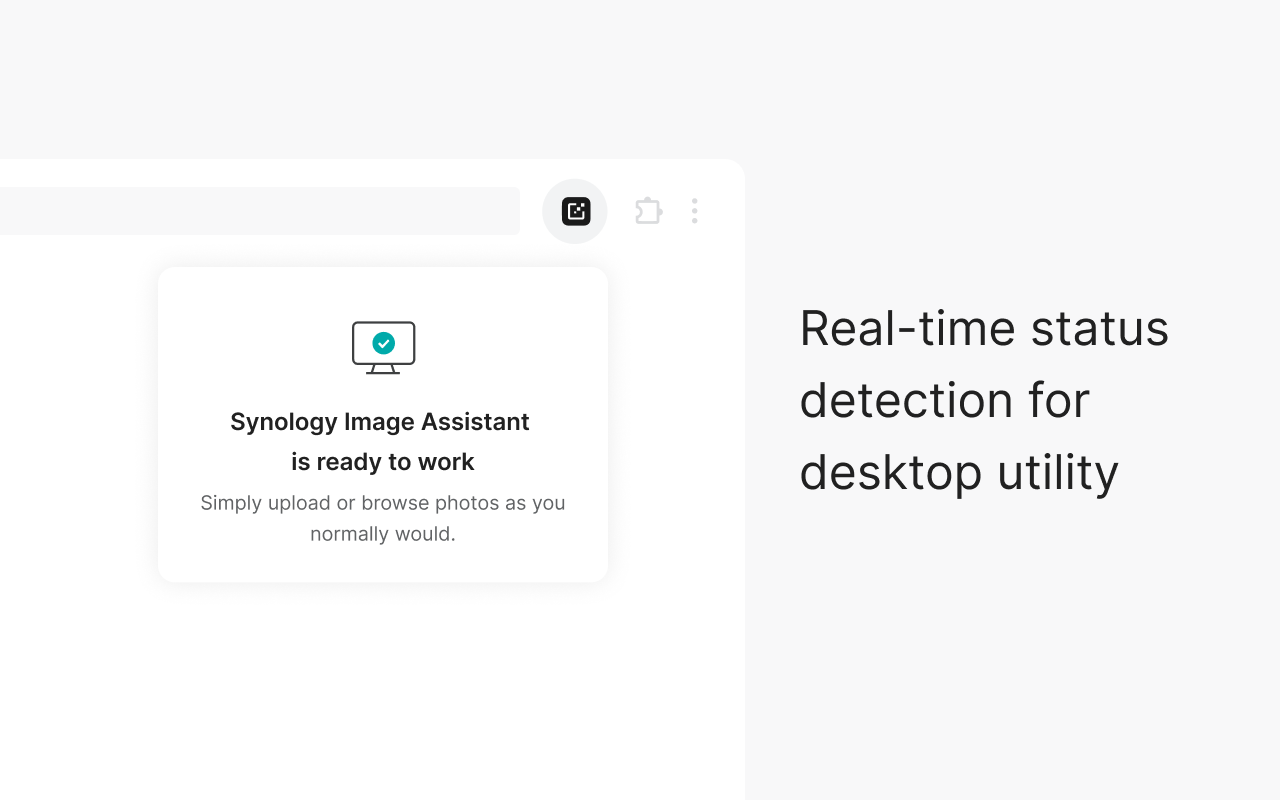The image size is (1280, 800).
Task: Click the 'Simply upload or browse photos' text
Action: pyautogui.click(x=383, y=518)
